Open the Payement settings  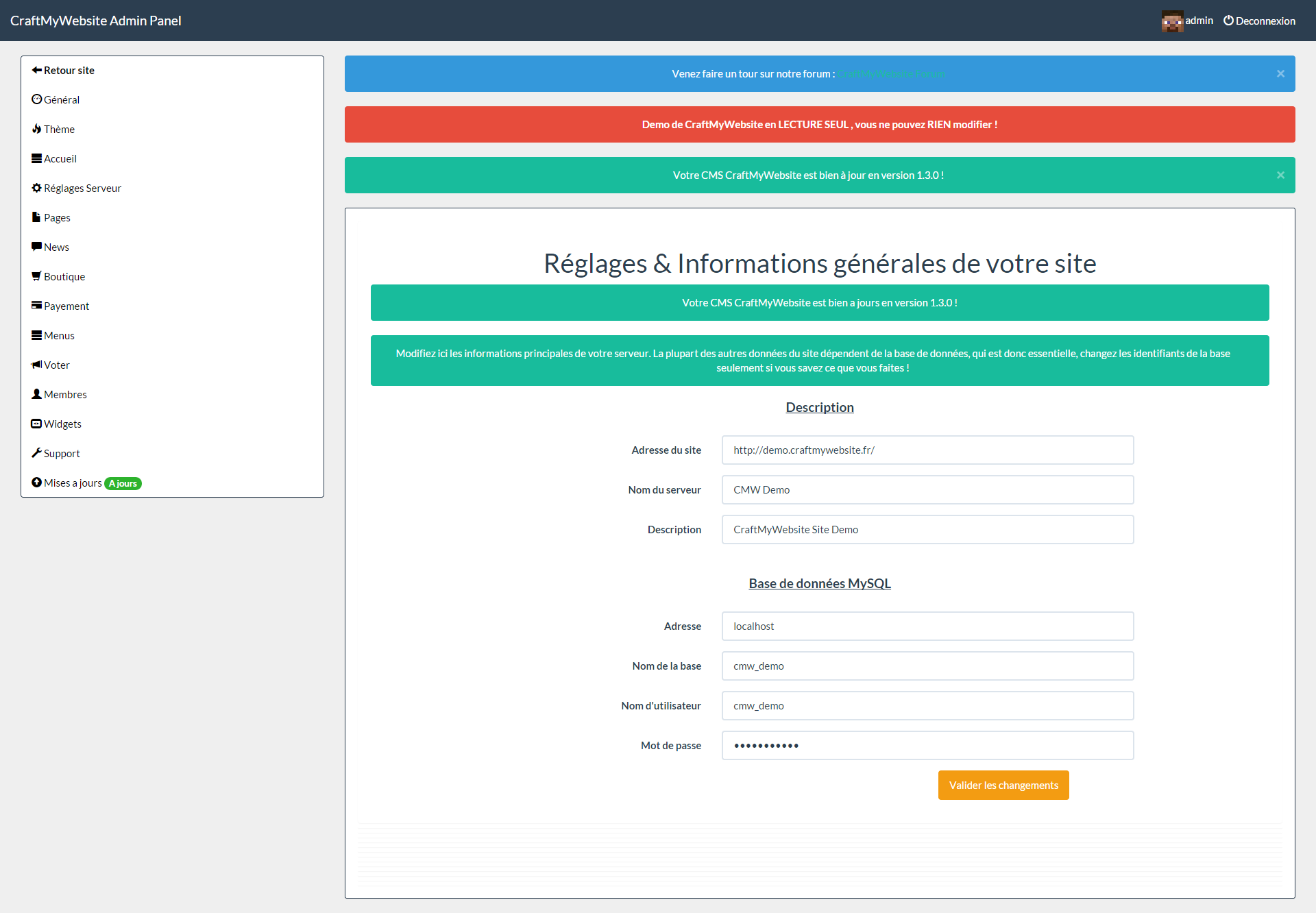pyautogui.click(x=66, y=306)
